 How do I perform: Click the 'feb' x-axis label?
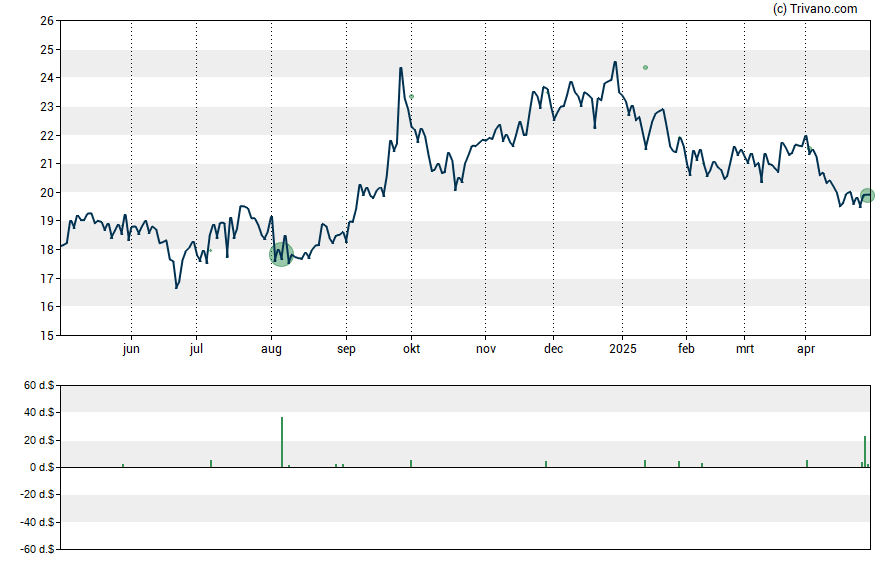coord(686,349)
